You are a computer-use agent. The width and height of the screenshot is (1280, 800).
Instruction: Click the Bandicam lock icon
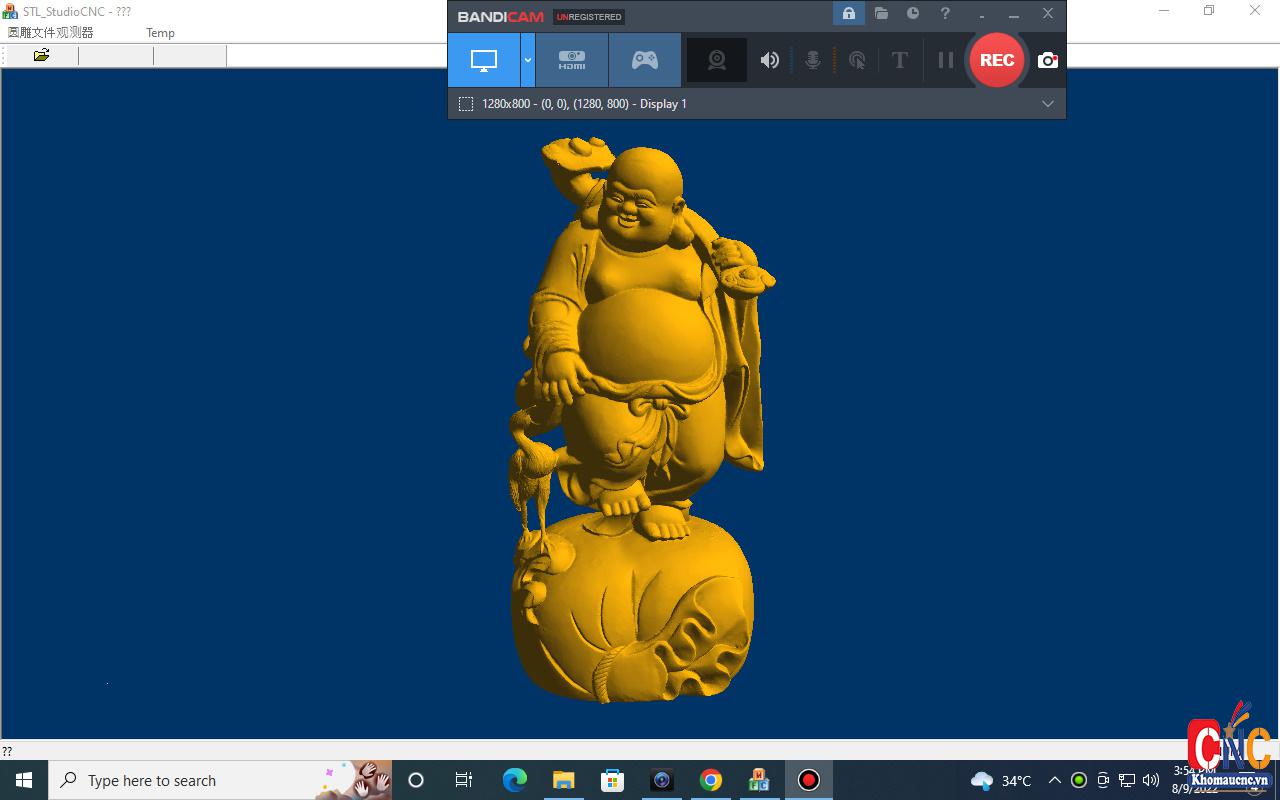coord(848,14)
